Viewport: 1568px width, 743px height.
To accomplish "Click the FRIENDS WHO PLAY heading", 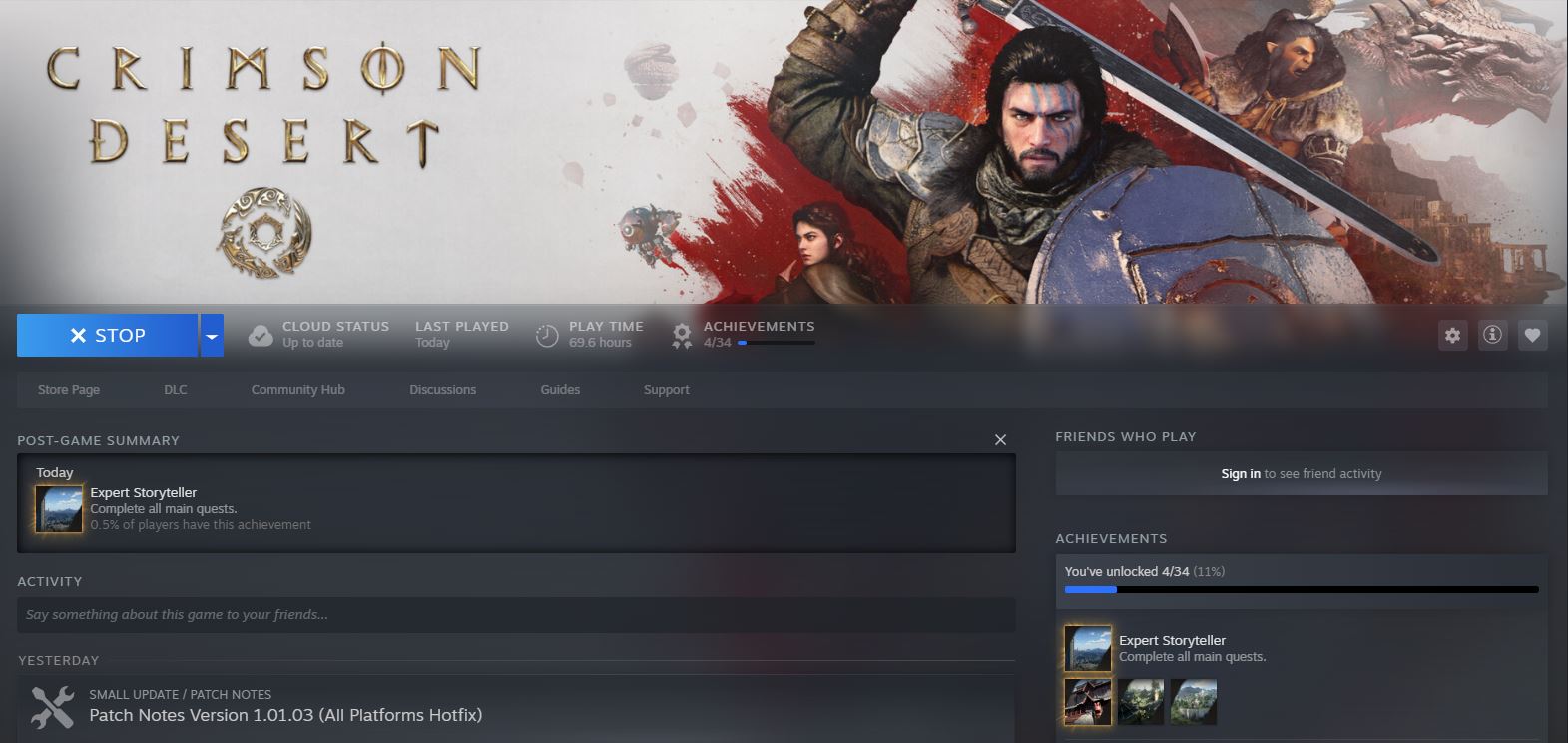I will tap(1126, 436).
